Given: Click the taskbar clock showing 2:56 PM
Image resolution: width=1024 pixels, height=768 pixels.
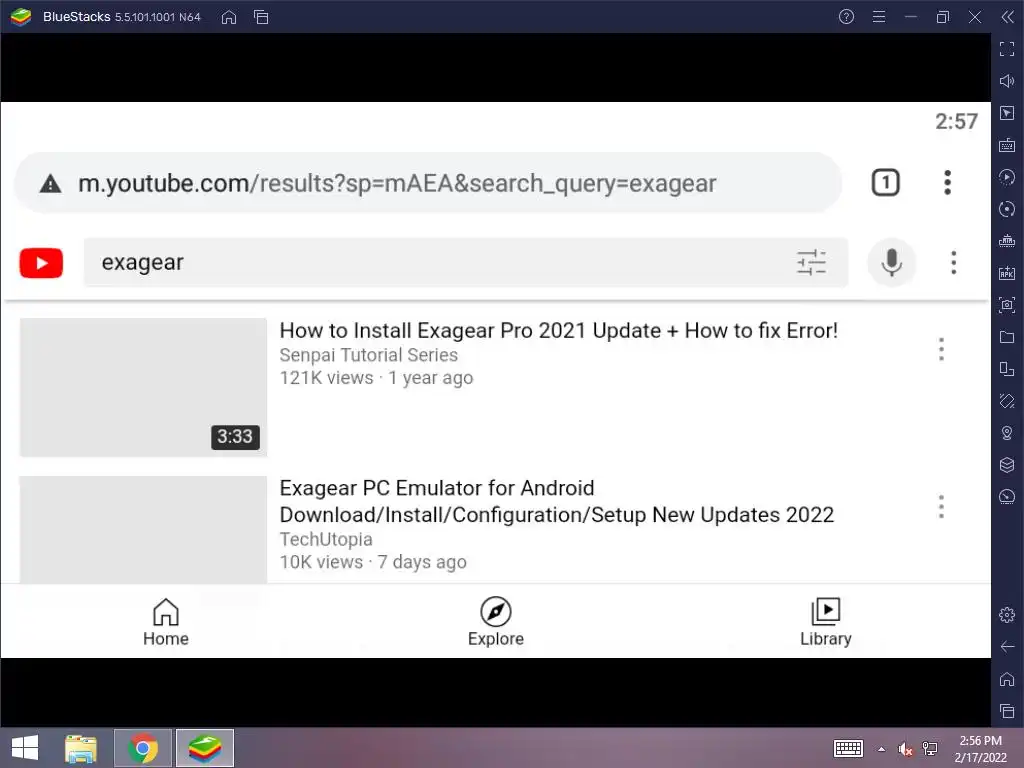Looking at the screenshot, I should coord(980,749).
